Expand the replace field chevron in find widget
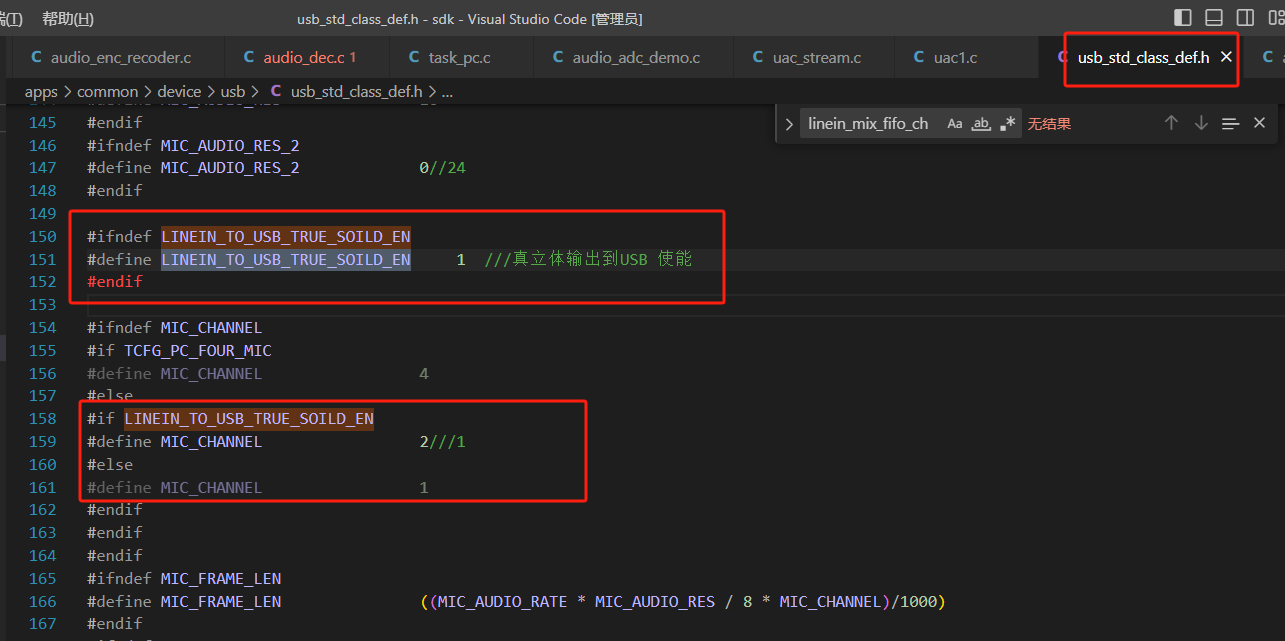 [789, 124]
